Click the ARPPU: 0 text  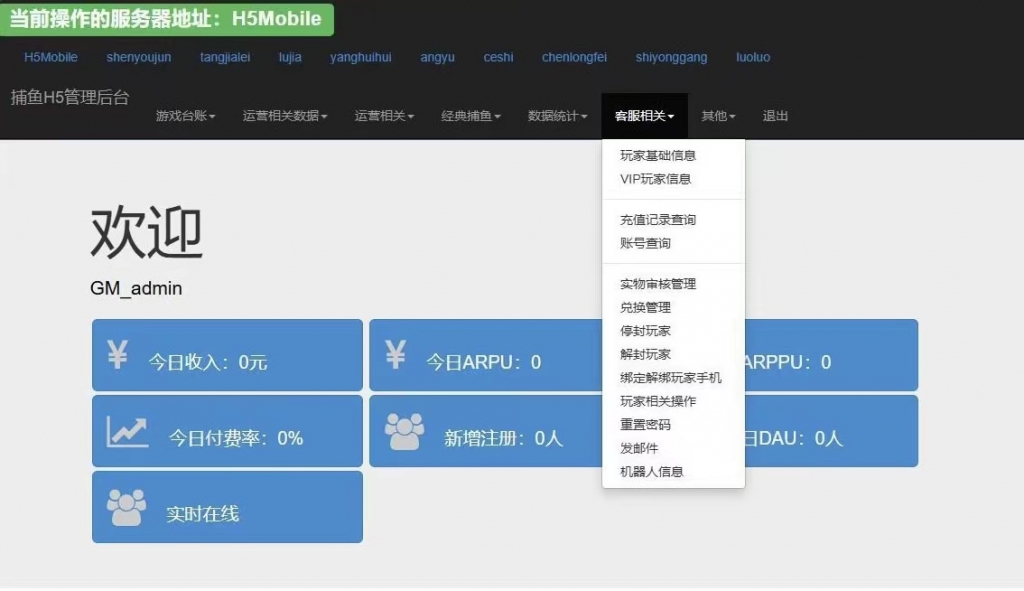coord(788,362)
